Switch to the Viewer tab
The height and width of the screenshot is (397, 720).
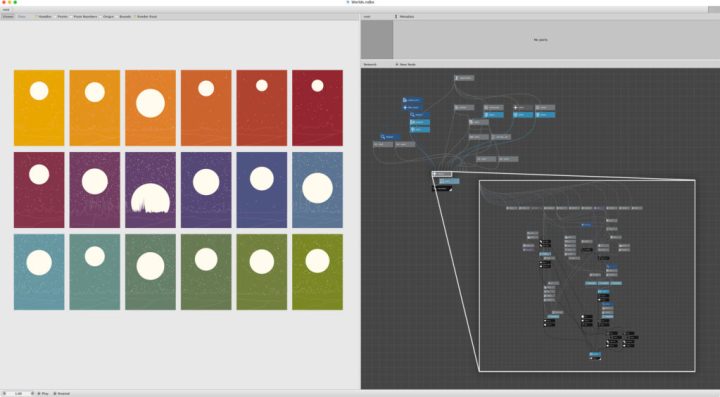(8, 17)
